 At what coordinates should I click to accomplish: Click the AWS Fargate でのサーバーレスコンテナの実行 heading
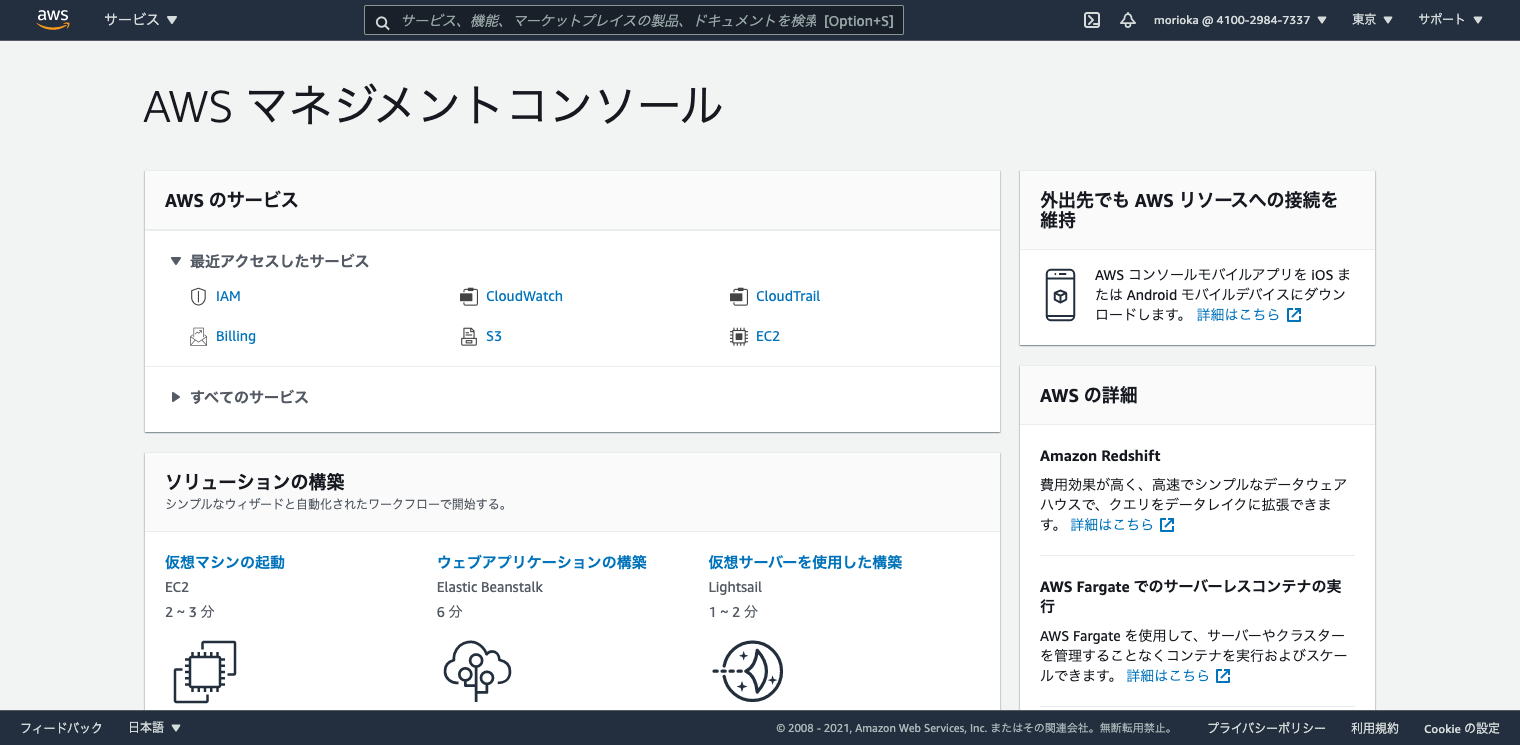(1190, 596)
